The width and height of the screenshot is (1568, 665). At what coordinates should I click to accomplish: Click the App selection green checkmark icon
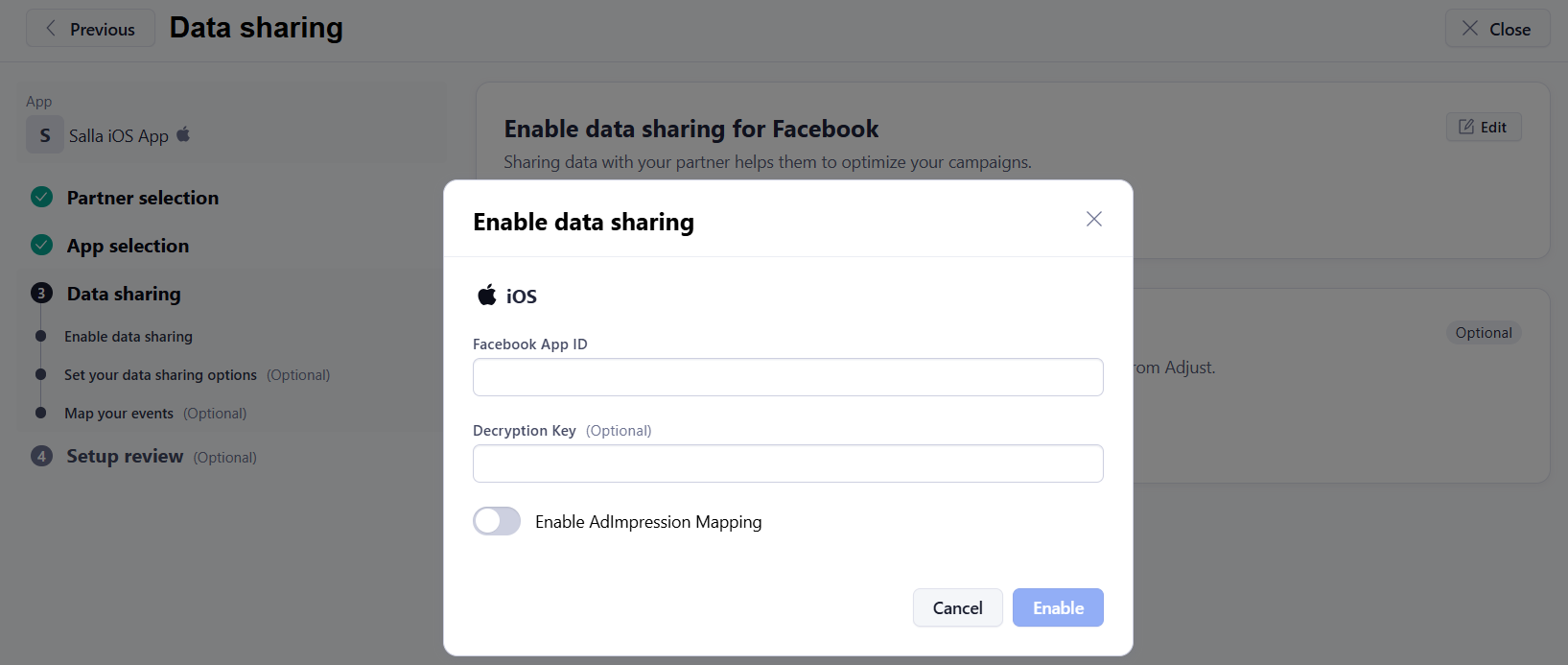[x=41, y=246]
